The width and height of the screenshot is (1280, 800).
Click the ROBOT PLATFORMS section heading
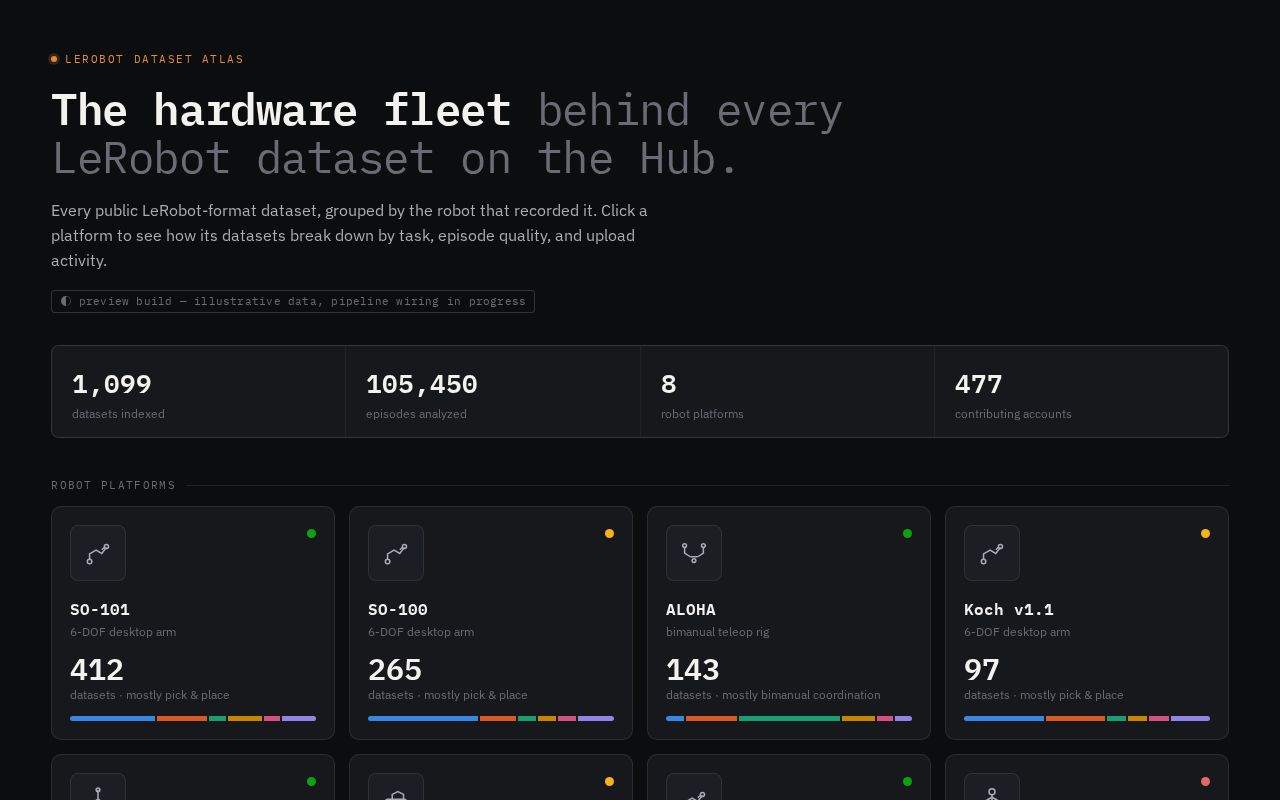[114, 485]
